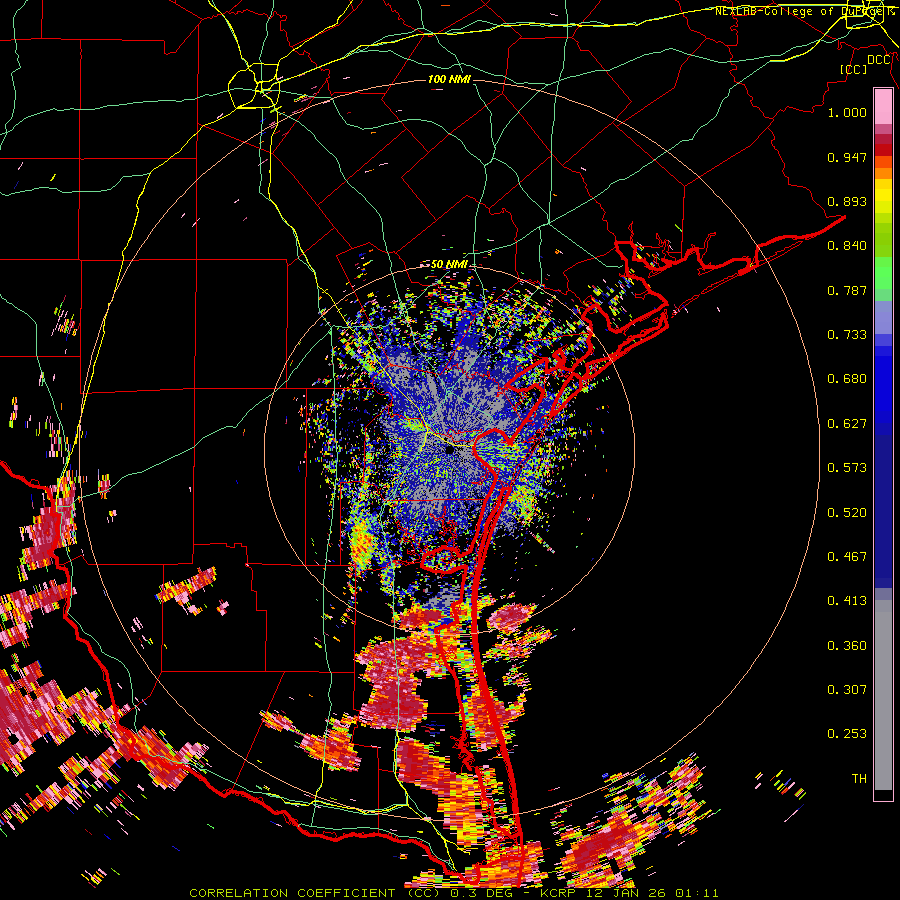Select the 0.413 scale value
Image resolution: width=900 pixels, height=900 pixels.
[x=847, y=601]
